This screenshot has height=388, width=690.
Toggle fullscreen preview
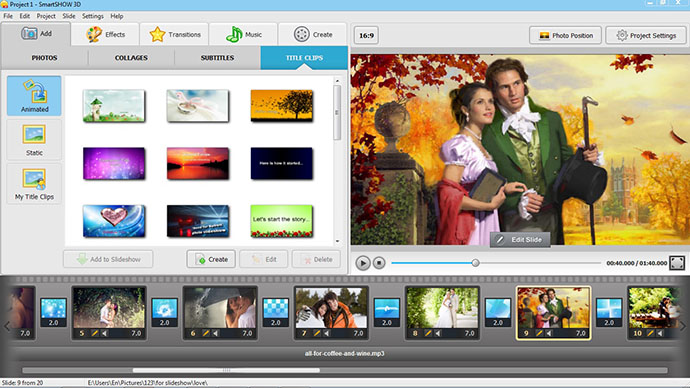pos(677,263)
